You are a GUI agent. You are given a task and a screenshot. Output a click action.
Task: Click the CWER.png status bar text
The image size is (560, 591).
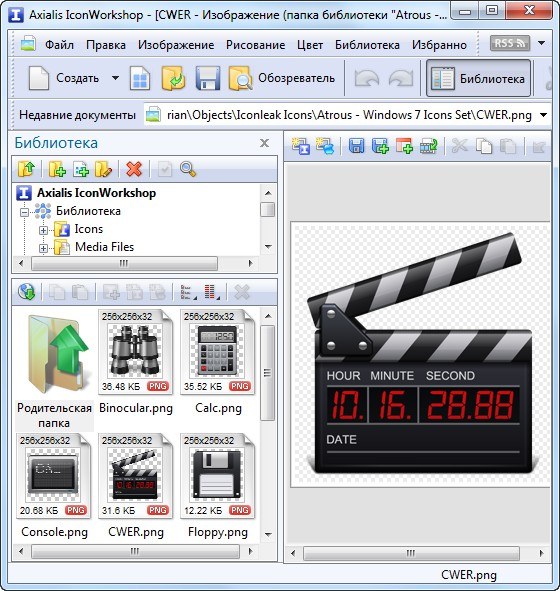click(x=469, y=575)
